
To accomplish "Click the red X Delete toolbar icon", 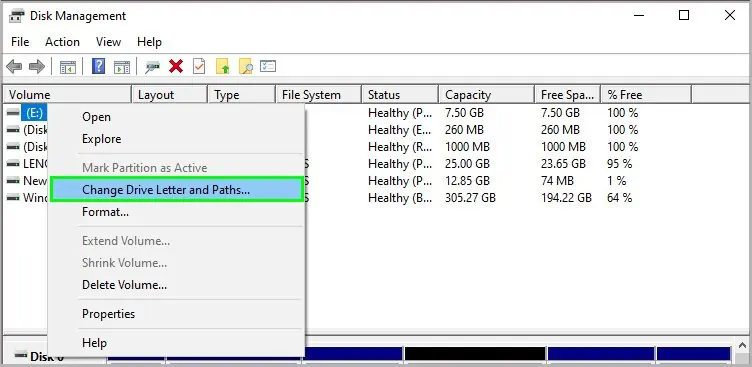I will coord(176,66).
